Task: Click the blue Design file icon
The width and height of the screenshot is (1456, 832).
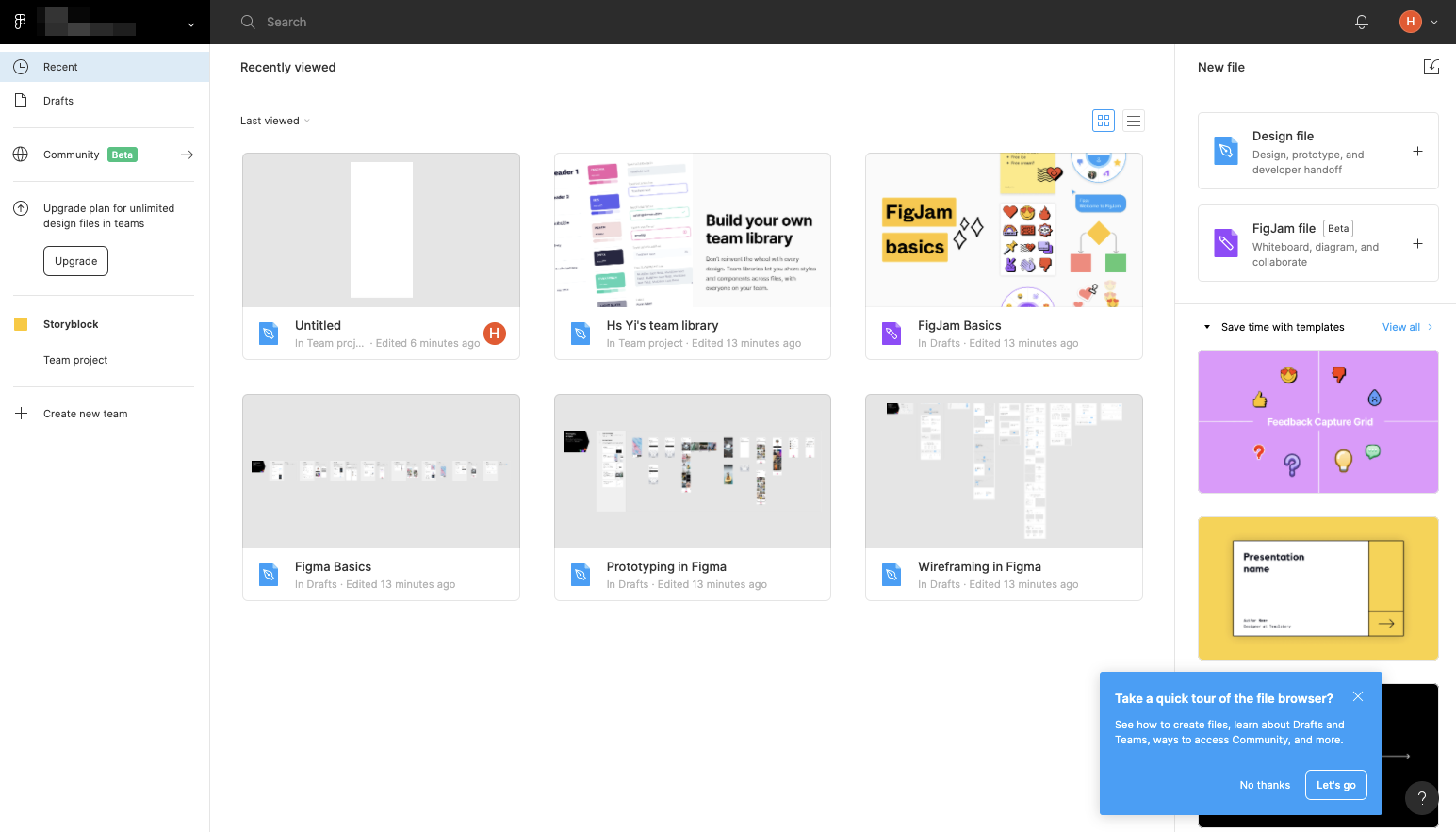Action: (1226, 151)
